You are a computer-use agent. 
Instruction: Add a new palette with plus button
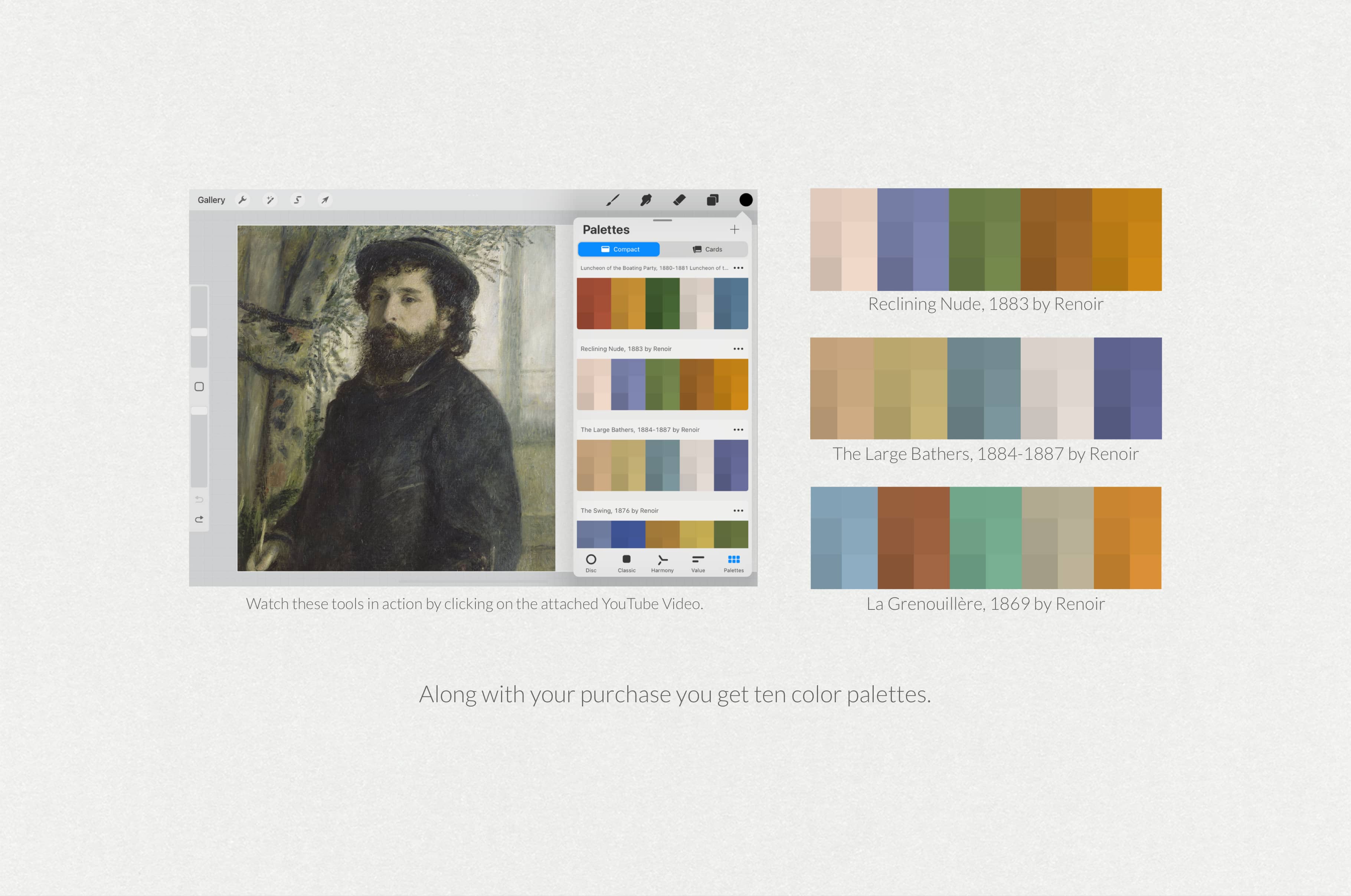click(x=735, y=230)
